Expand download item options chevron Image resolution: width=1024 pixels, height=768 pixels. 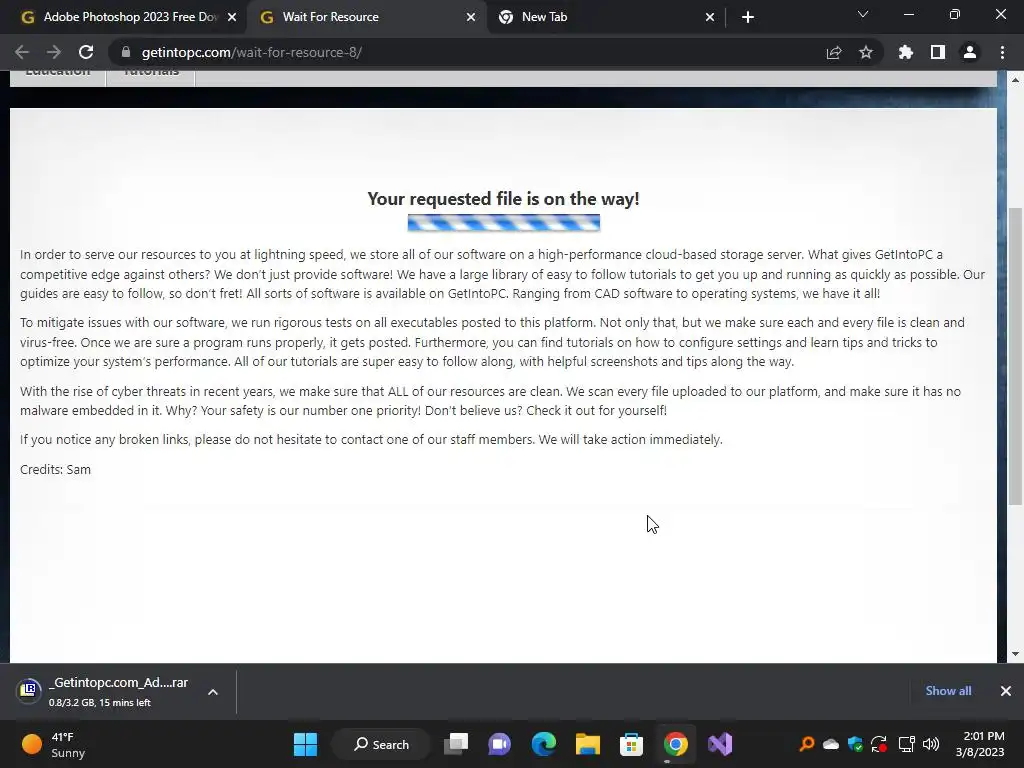(213, 692)
